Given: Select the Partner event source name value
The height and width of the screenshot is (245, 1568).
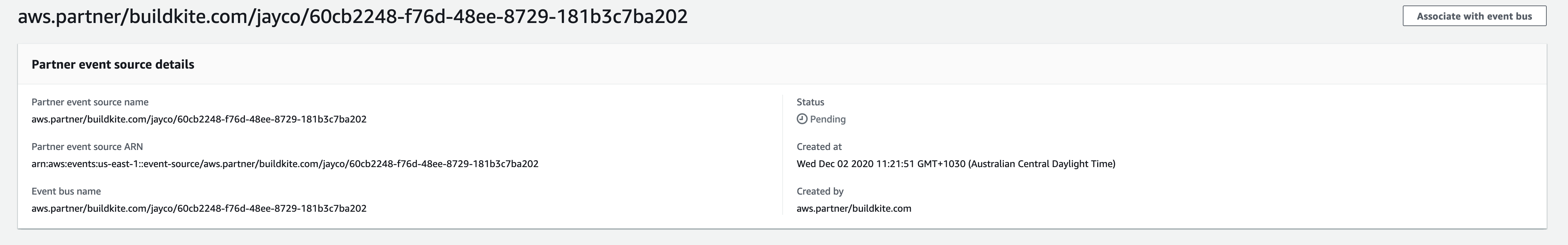Looking at the screenshot, I should pos(198,119).
